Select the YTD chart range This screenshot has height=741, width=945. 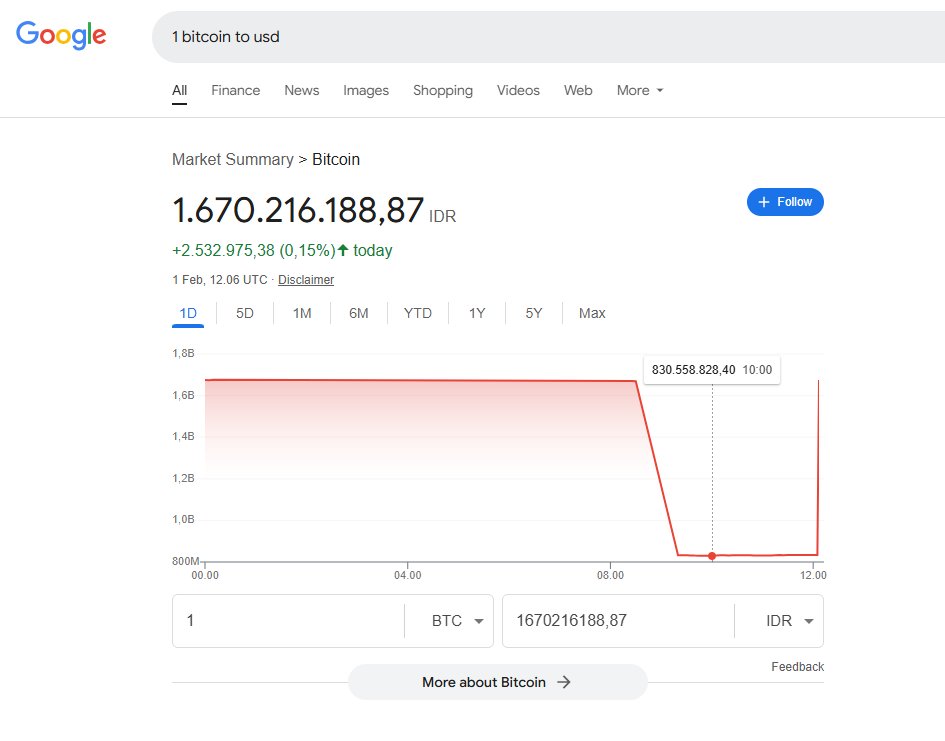coord(418,313)
